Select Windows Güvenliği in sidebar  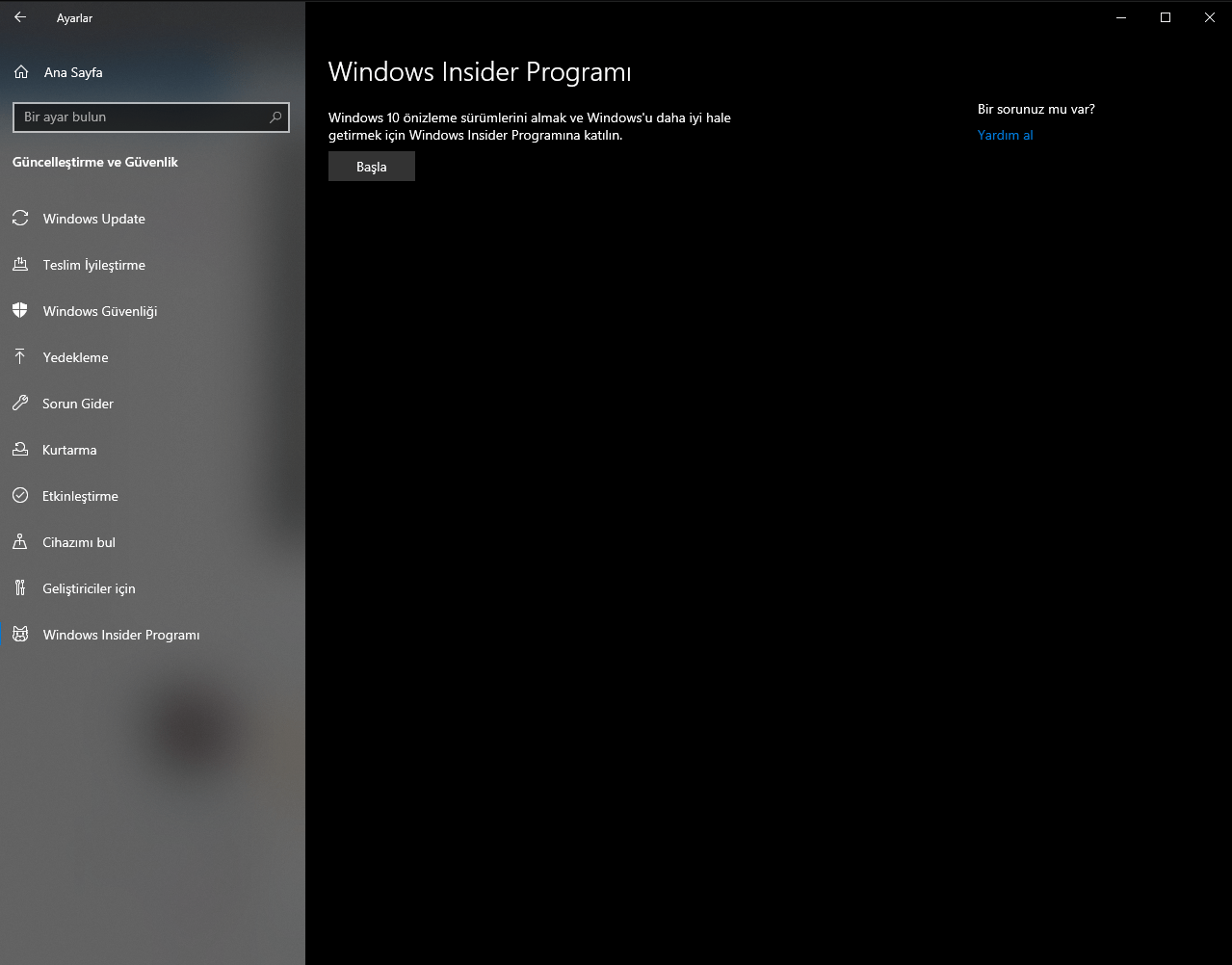152,311
